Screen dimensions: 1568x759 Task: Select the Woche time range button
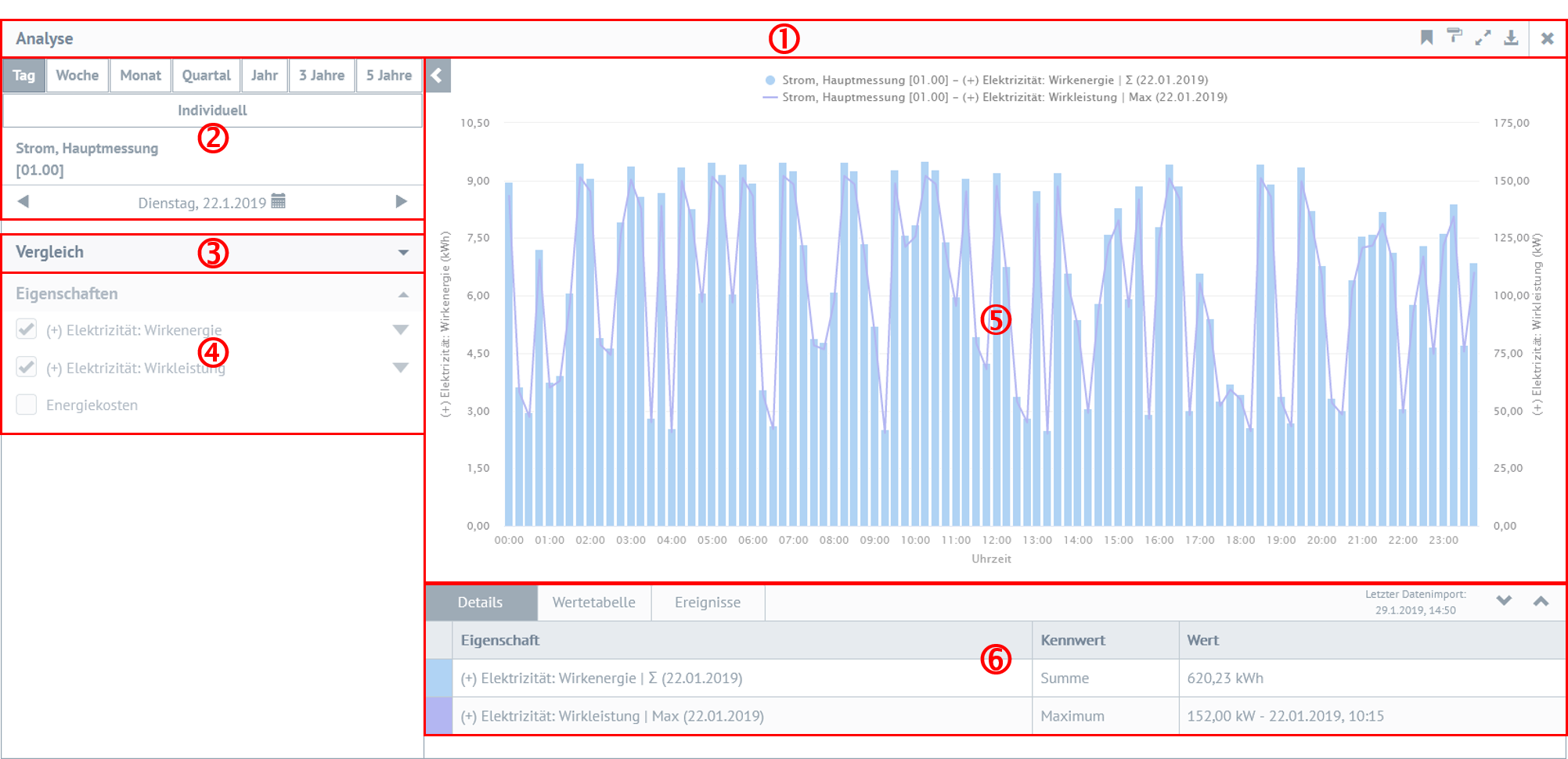point(77,76)
